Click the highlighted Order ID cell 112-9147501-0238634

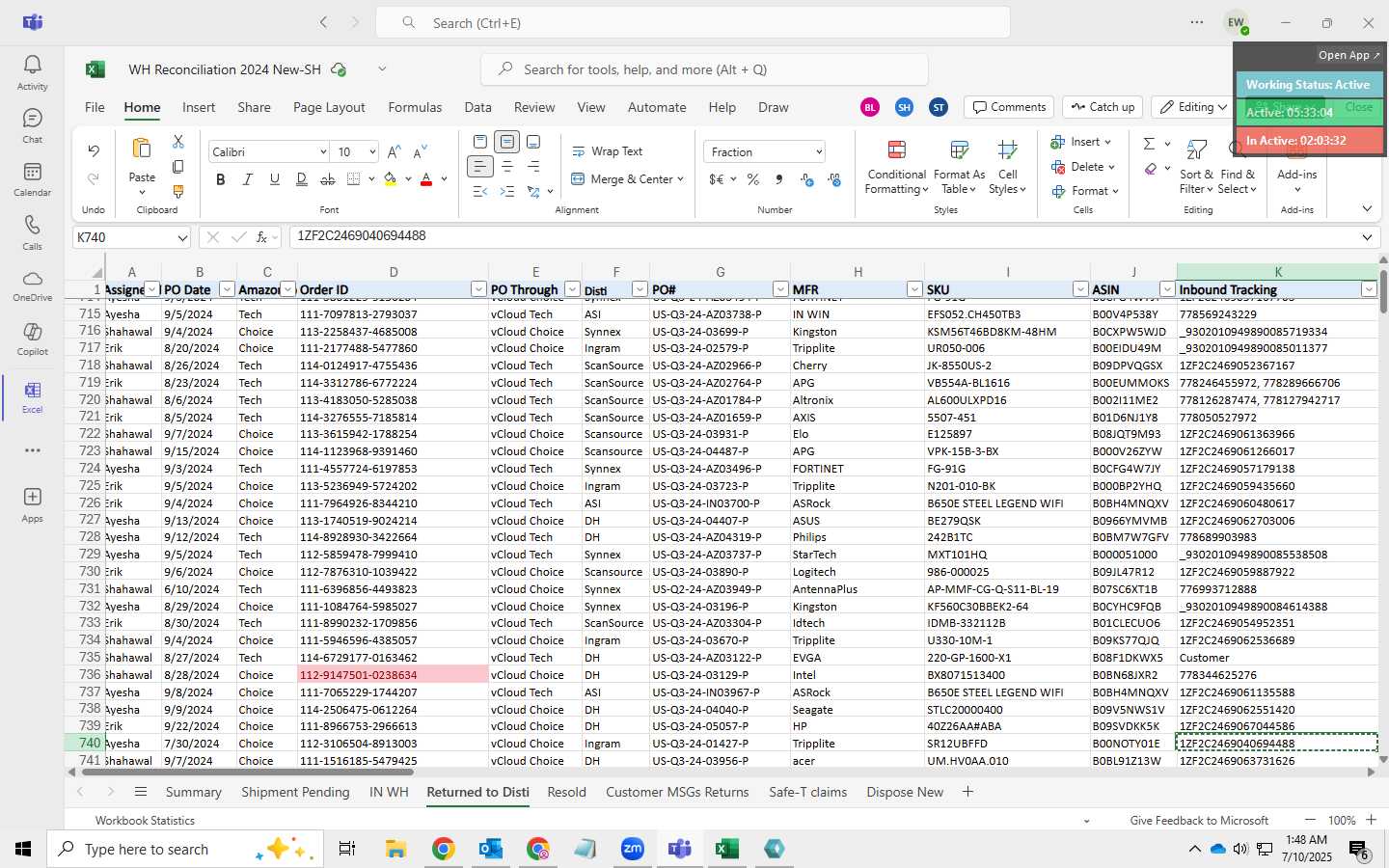tap(393, 675)
